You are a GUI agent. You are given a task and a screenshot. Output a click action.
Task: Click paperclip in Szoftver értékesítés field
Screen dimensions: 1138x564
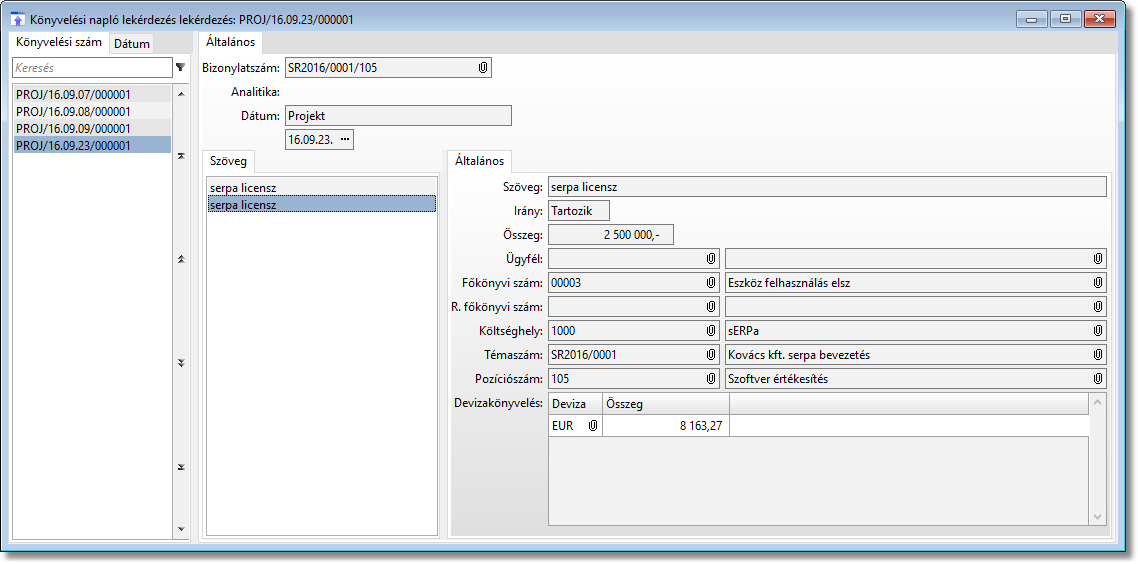tap(1097, 379)
